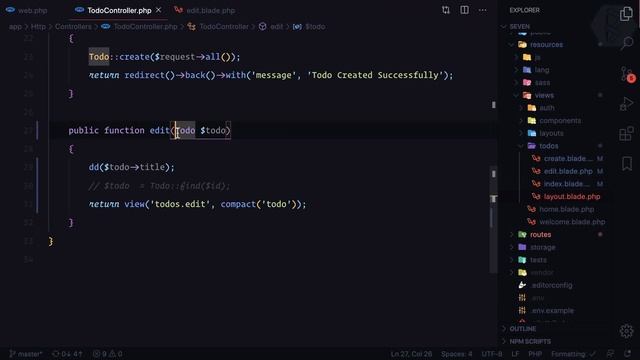
Task: Open edit.blade.php in the explorer tree
Action: click(567, 171)
